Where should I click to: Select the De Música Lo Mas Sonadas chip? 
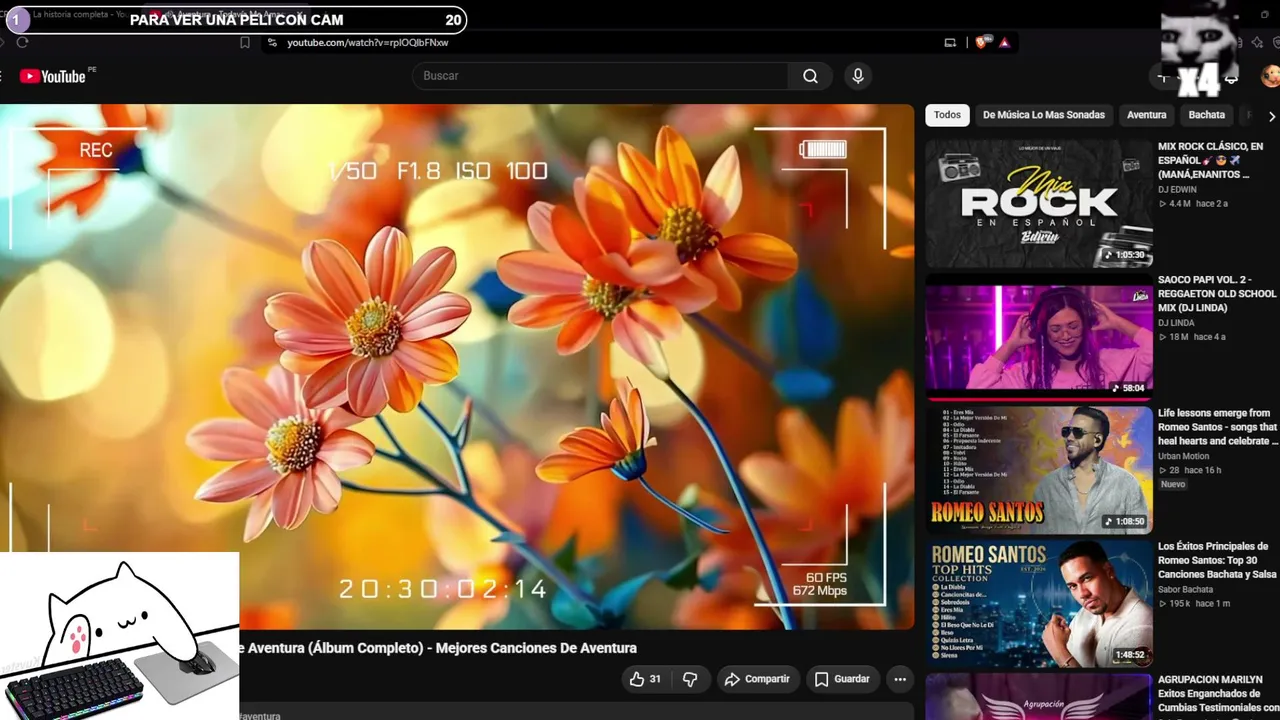(x=1044, y=115)
